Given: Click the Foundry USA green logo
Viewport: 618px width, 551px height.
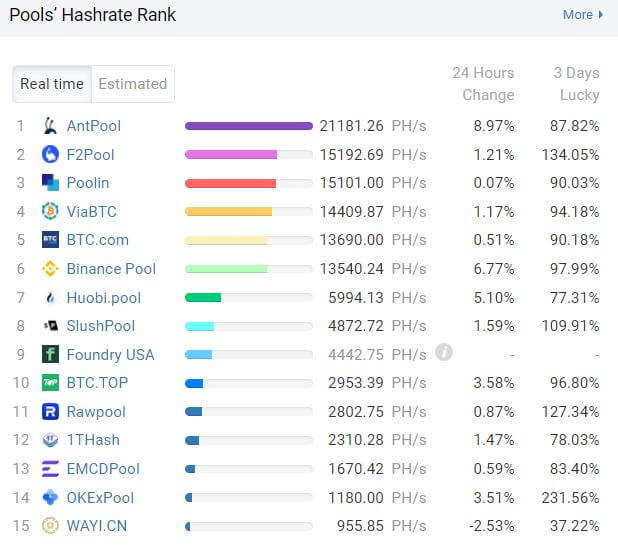Looking at the screenshot, I should [50, 354].
